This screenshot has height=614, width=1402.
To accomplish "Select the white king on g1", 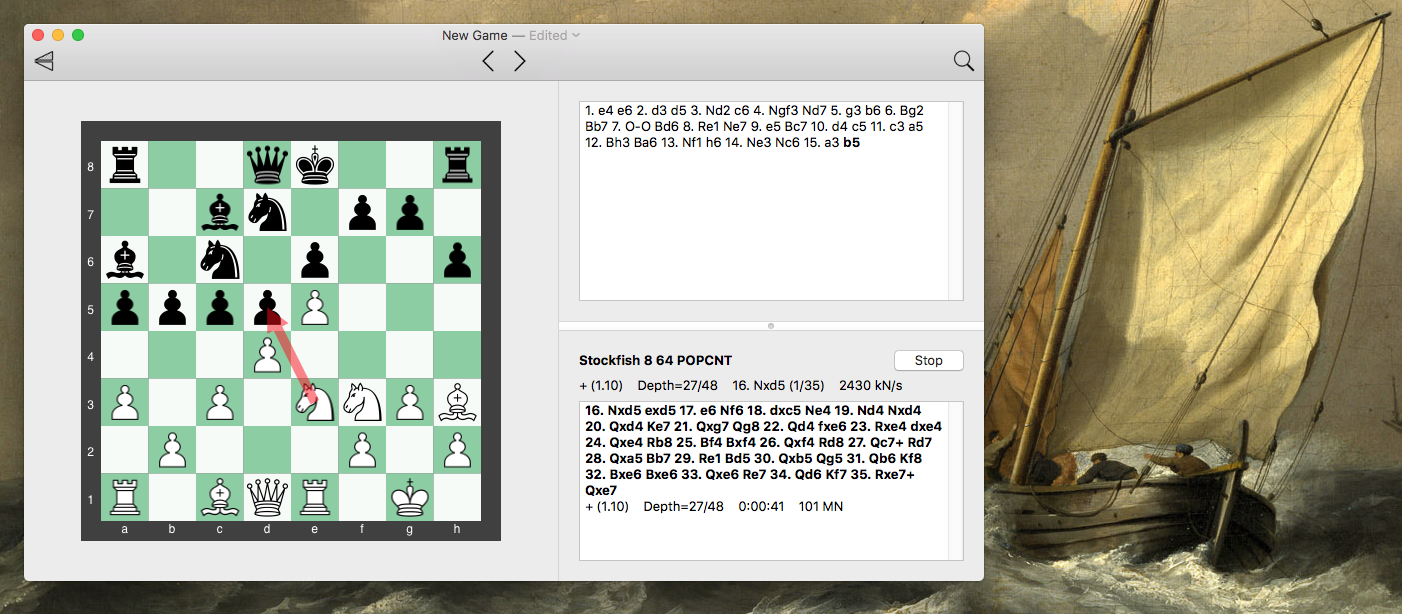I will point(409,497).
